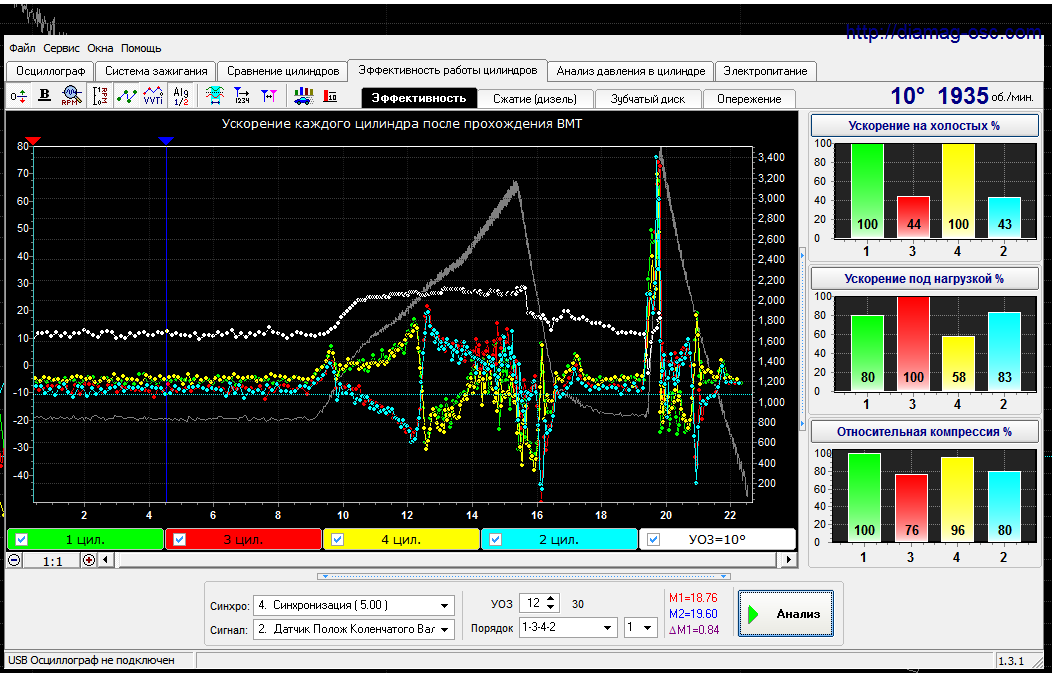Click the dotted panel splitter below the graph
The width and height of the screenshot is (1056, 673).
[x=523, y=577]
